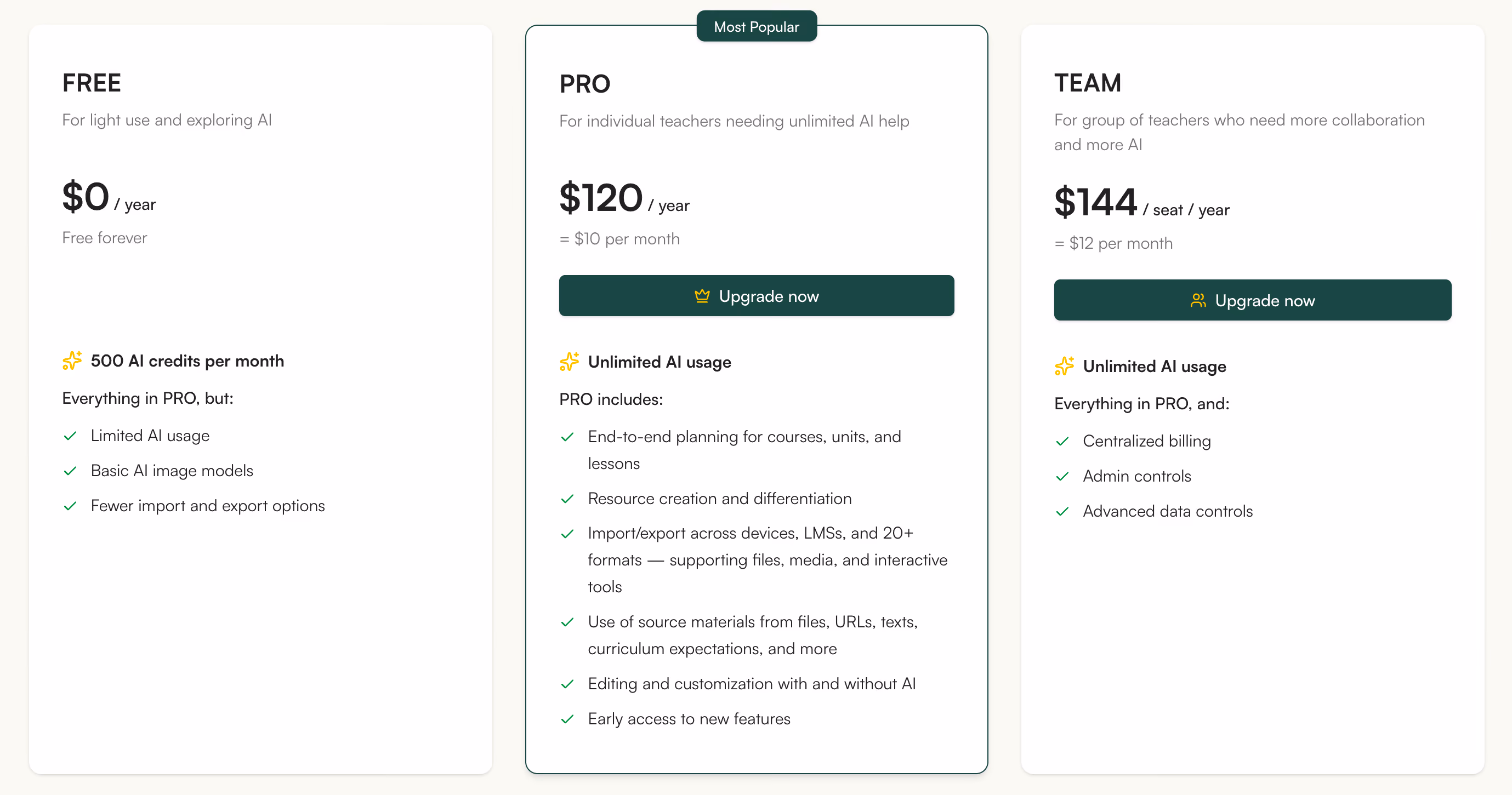Select the FREE plan heading
The image size is (1512, 795).
(92, 83)
